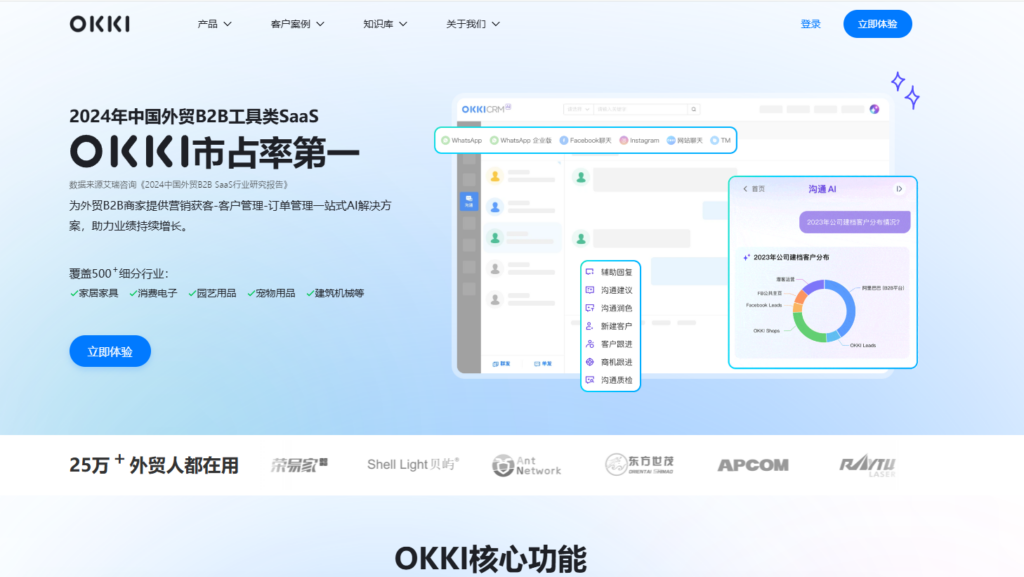Open the 知识库 dropdown menu
Viewport: 1024px width, 577px height.
click(384, 23)
